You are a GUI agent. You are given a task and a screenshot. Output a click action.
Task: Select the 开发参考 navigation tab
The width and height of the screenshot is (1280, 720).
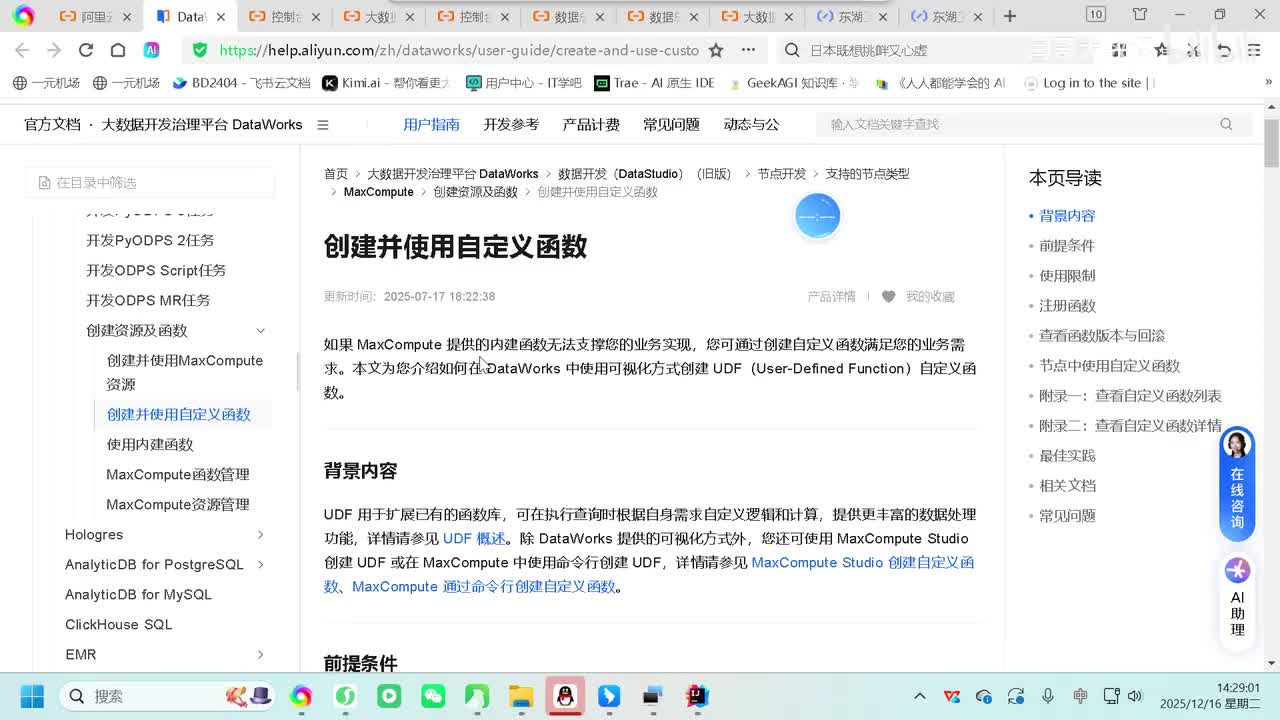pos(511,124)
